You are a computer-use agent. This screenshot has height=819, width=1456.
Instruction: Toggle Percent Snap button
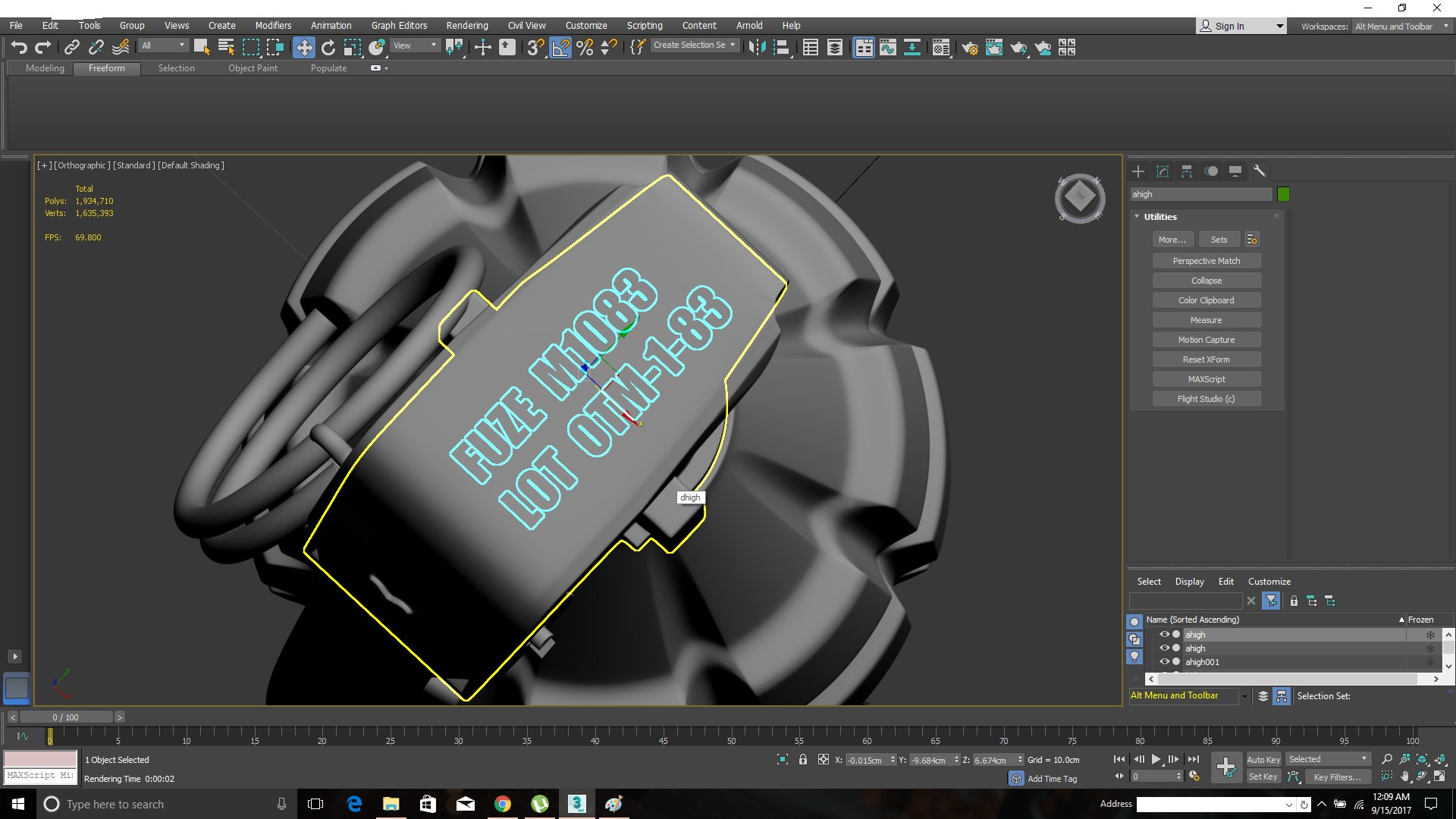point(585,47)
